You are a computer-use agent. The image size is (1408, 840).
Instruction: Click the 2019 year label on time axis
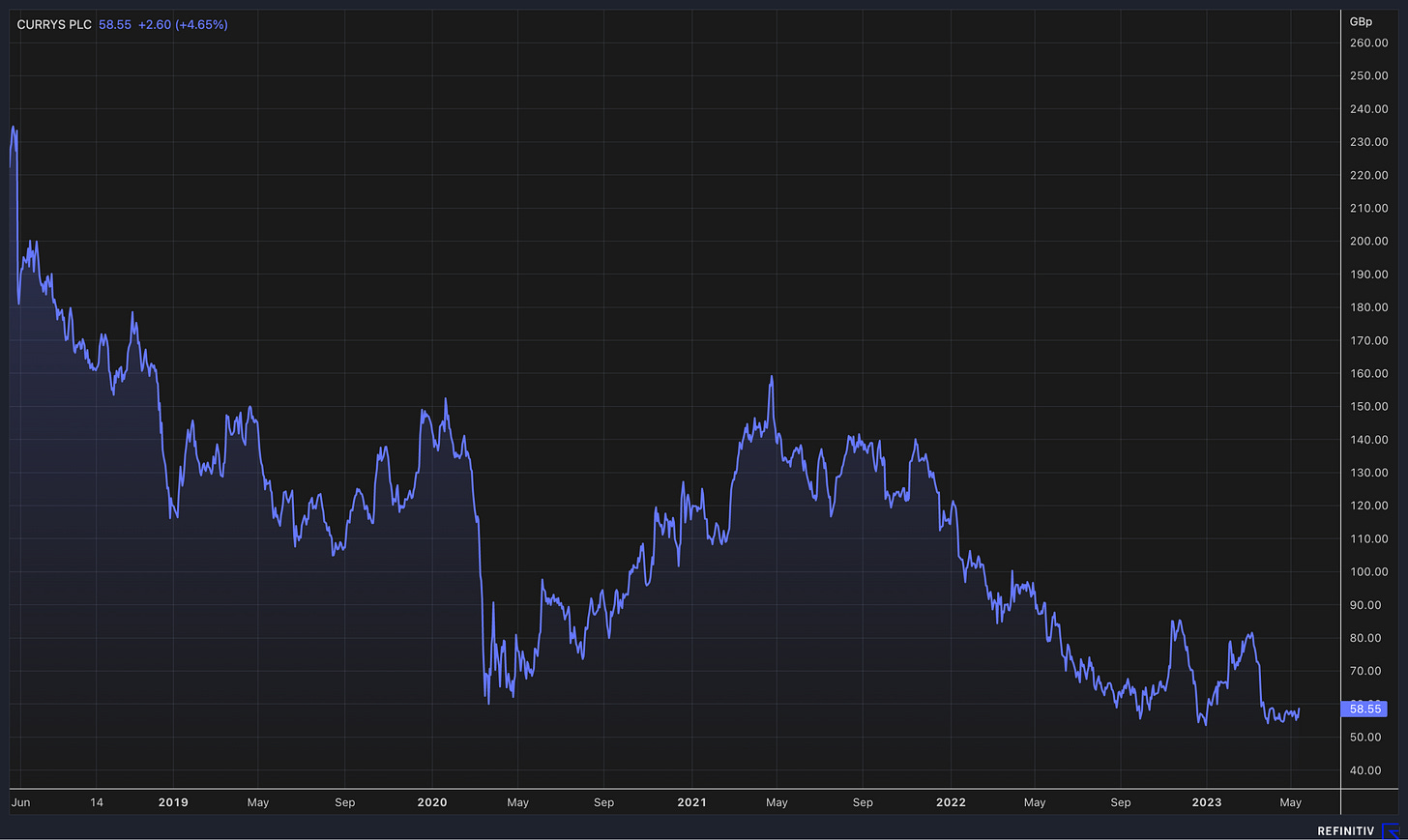(x=173, y=802)
